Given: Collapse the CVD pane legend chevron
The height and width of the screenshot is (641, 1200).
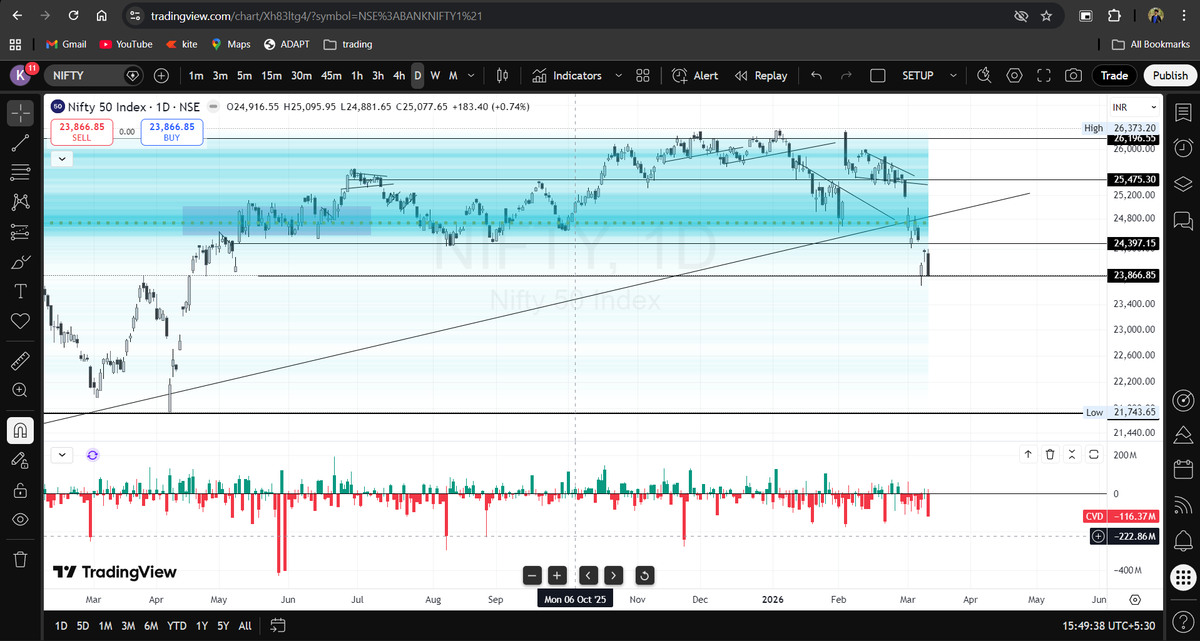Looking at the screenshot, I should (x=61, y=454).
